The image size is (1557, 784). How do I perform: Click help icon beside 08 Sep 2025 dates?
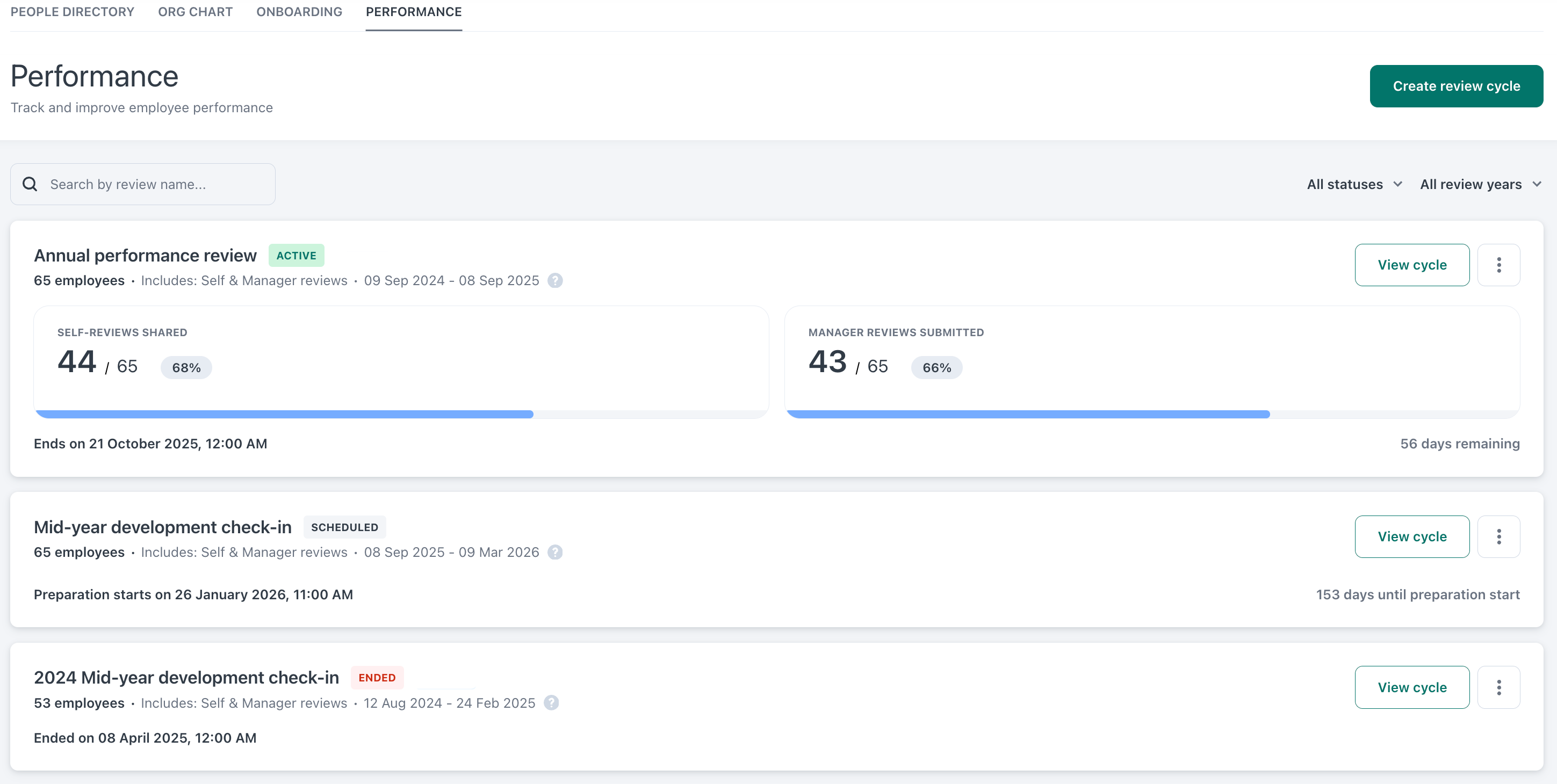(x=555, y=552)
